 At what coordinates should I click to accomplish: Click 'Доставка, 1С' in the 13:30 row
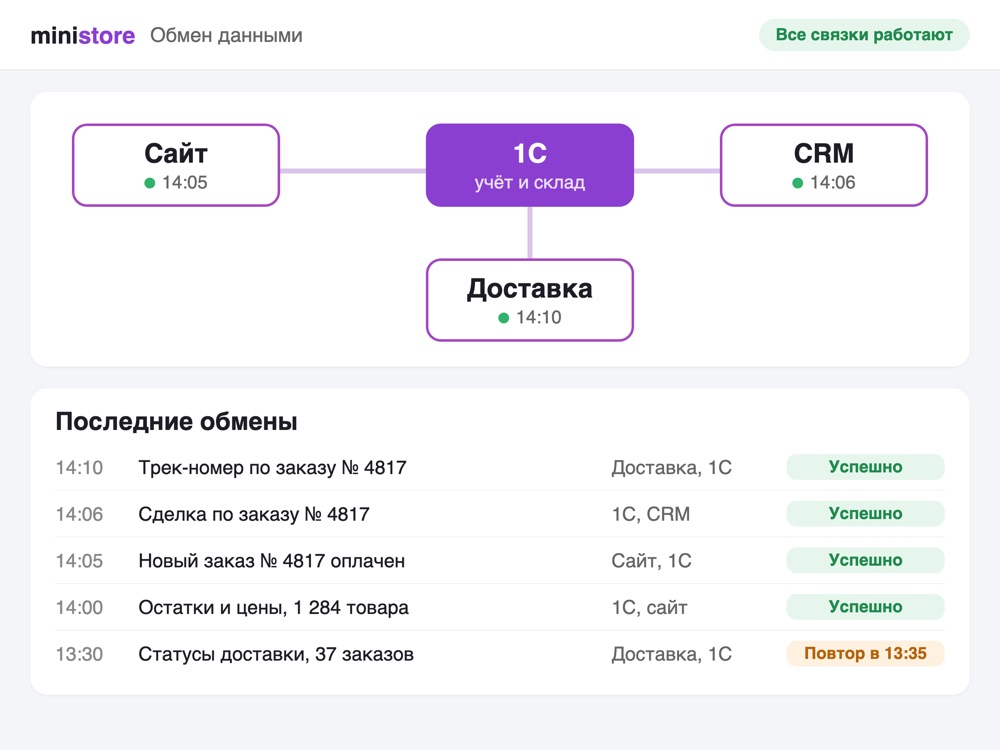pos(672,654)
